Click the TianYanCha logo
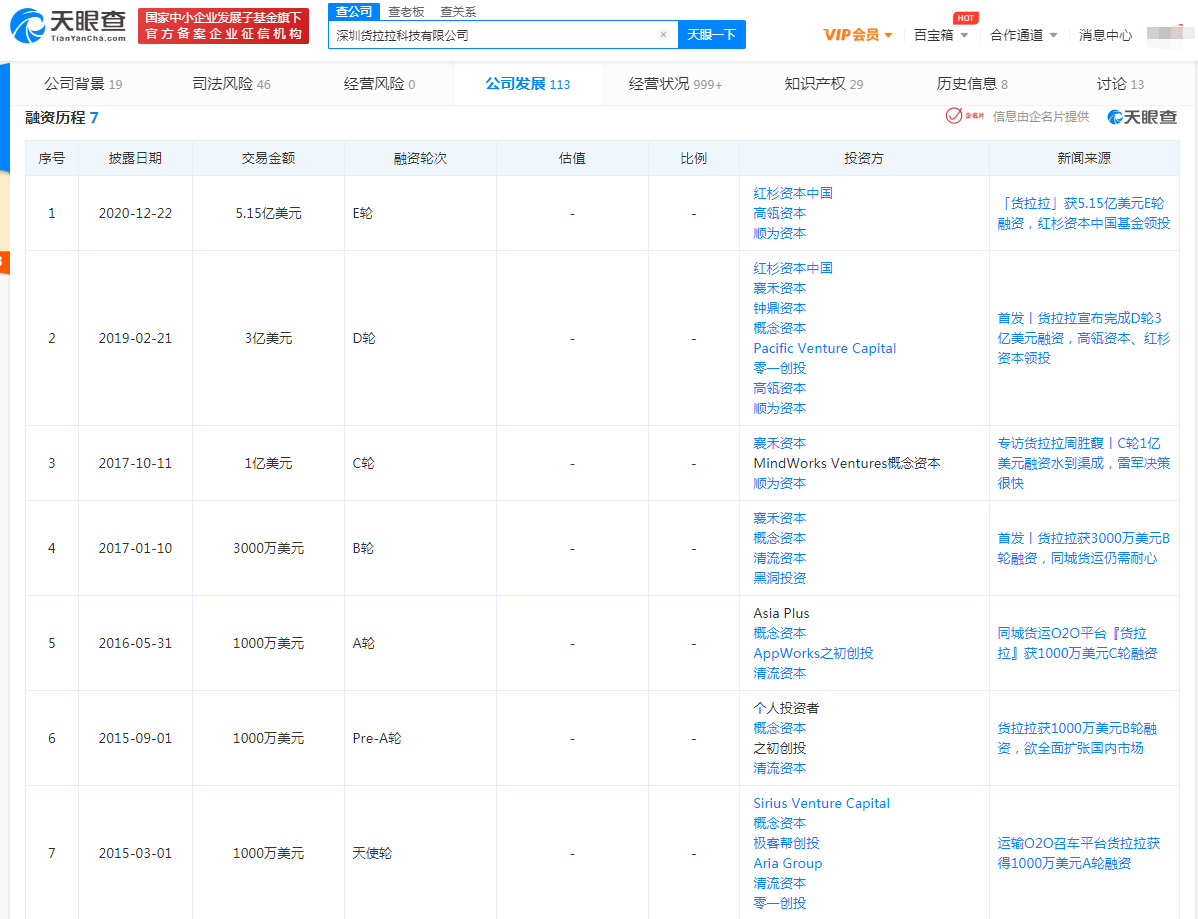1198x919 pixels. pos(67,25)
